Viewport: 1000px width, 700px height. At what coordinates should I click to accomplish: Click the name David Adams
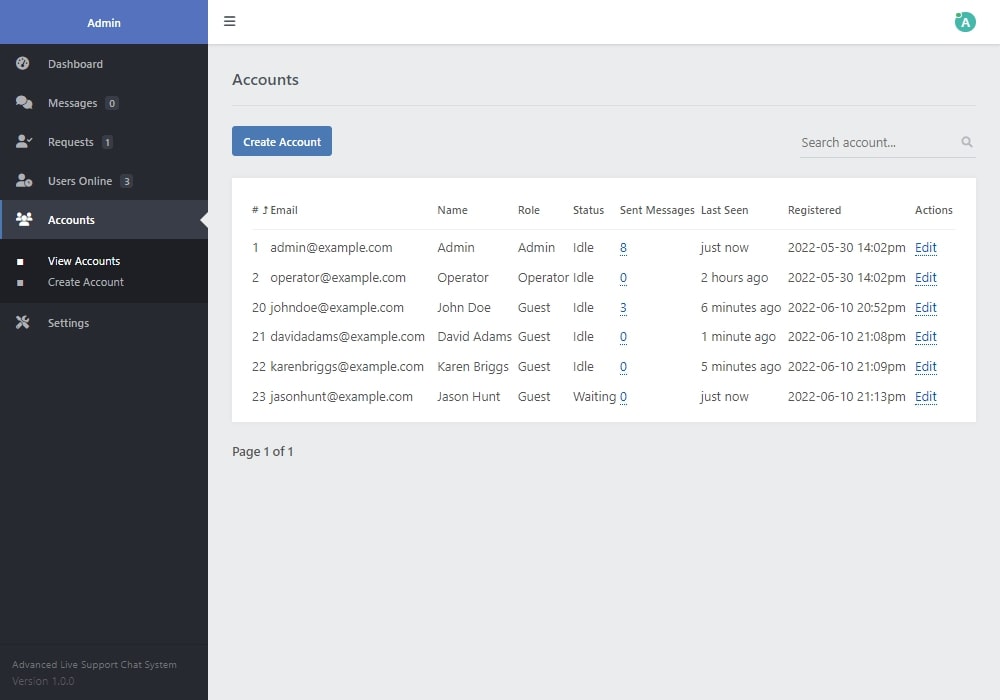pyautogui.click(x=474, y=336)
